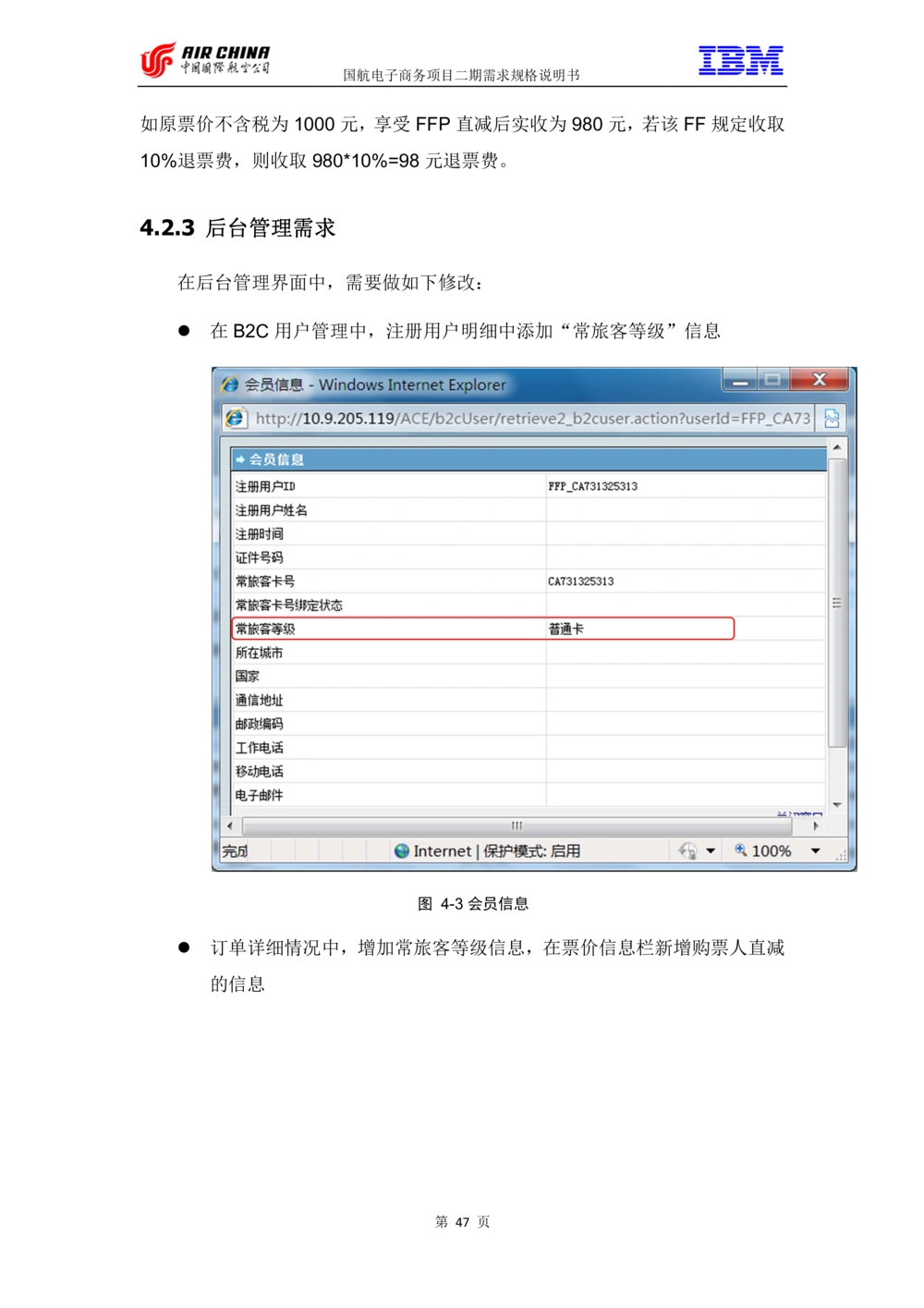This screenshot has width=924, height=1308.
Task: Close the 会员信息 browser window
Action: tap(819, 380)
